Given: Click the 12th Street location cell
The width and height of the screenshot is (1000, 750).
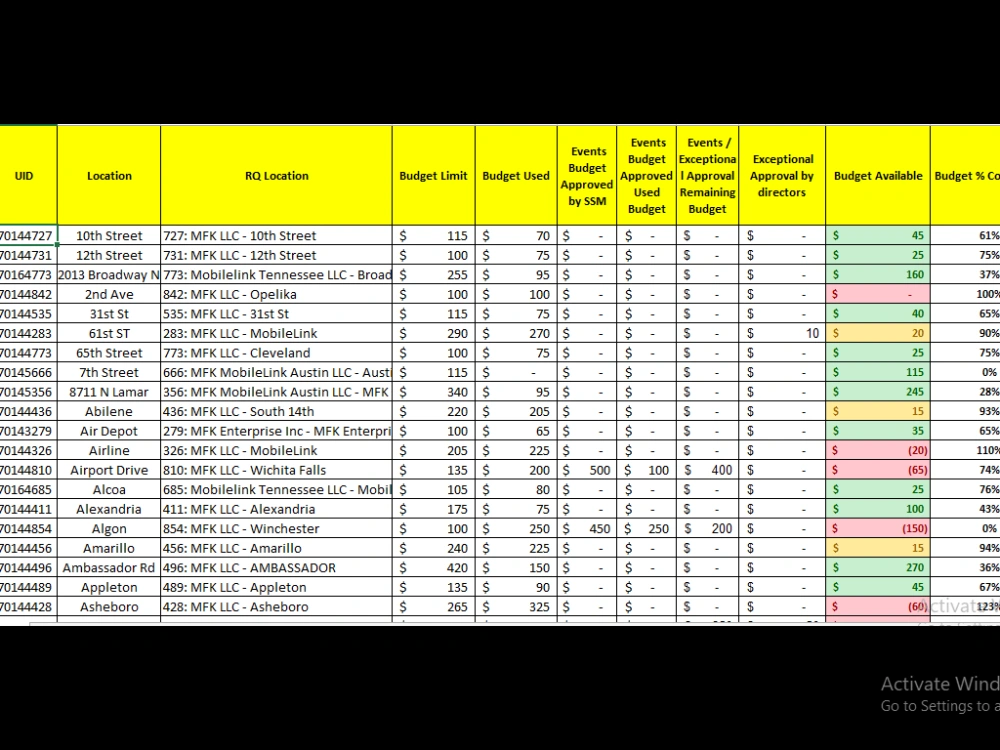Looking at the screenshot, I should (109, 255).
